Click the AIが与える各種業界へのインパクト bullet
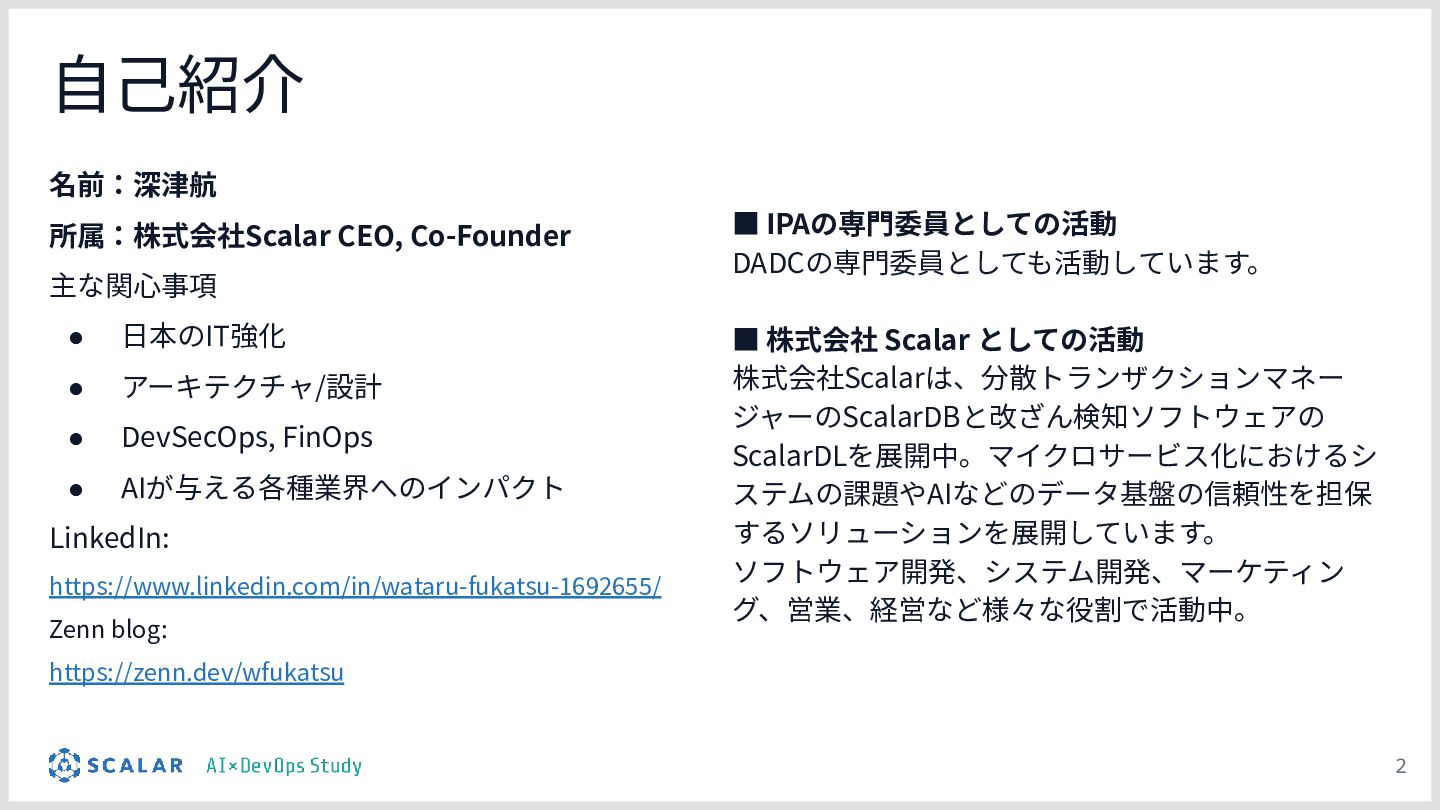 coord(343,487)
